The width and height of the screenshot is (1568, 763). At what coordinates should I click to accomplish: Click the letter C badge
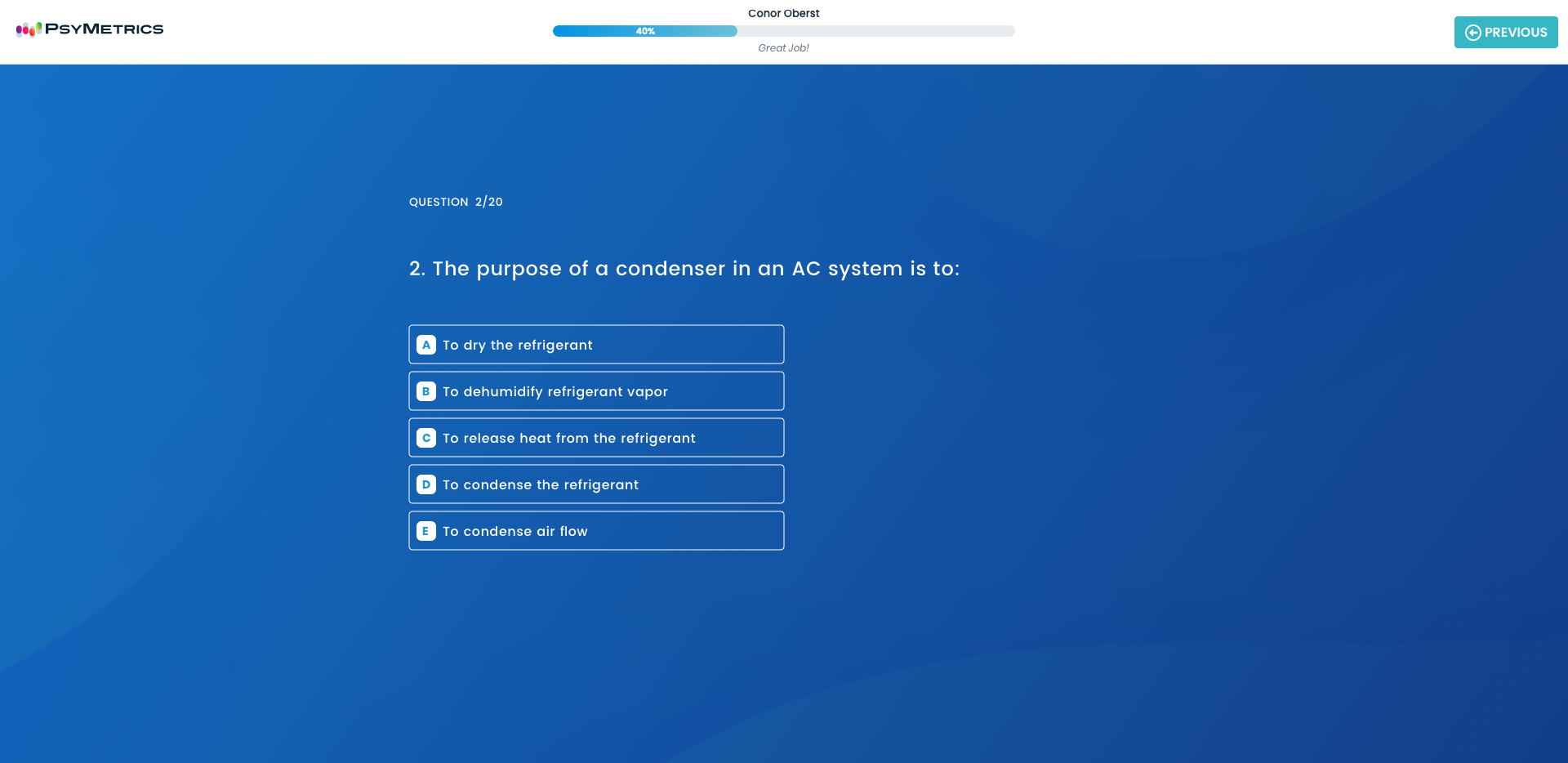click(425, 438)
